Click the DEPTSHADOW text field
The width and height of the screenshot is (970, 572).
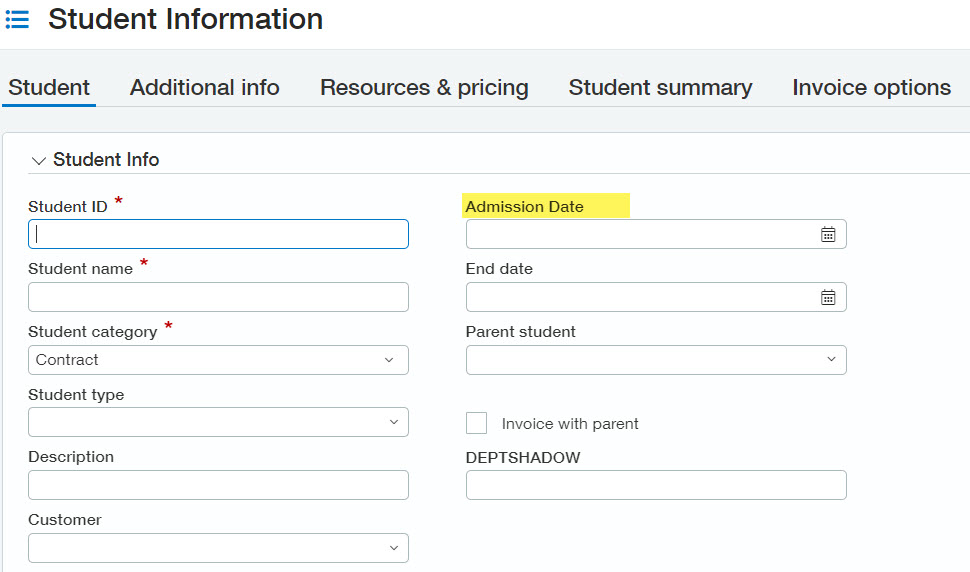pos(656,485)
